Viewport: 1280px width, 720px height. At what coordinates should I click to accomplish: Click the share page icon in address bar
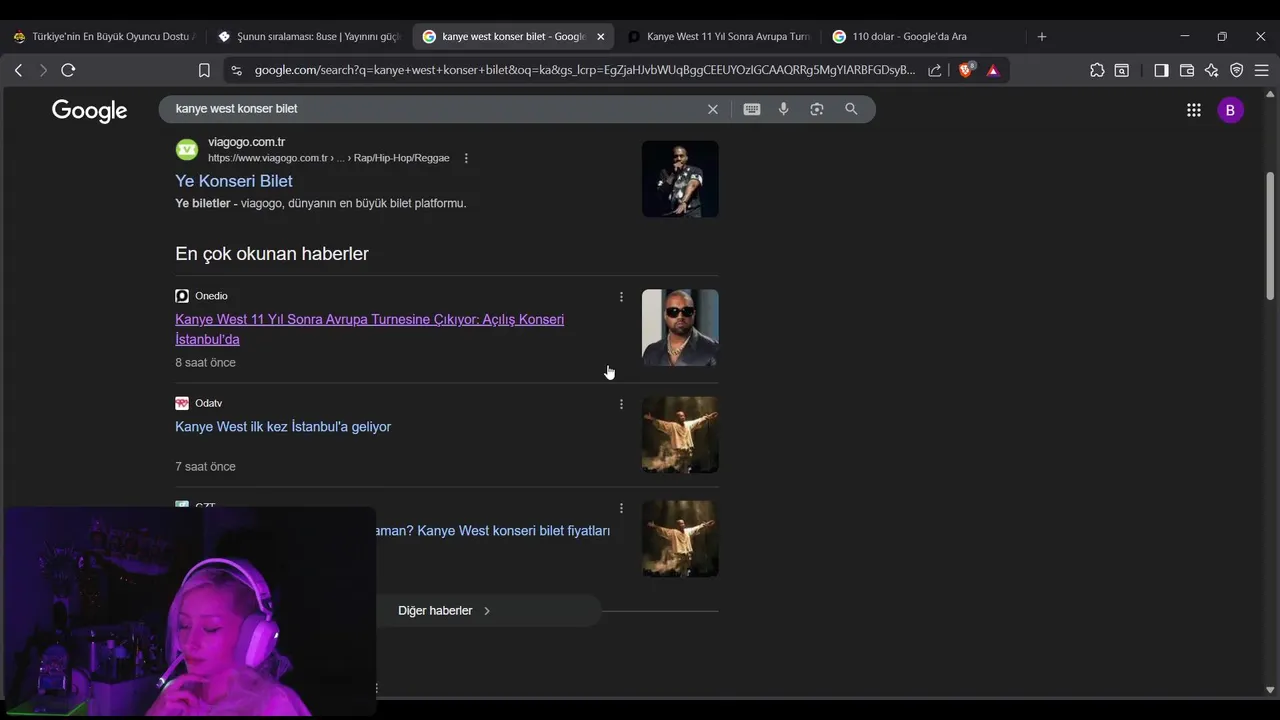pyautogui.click(x=935, y=70)
